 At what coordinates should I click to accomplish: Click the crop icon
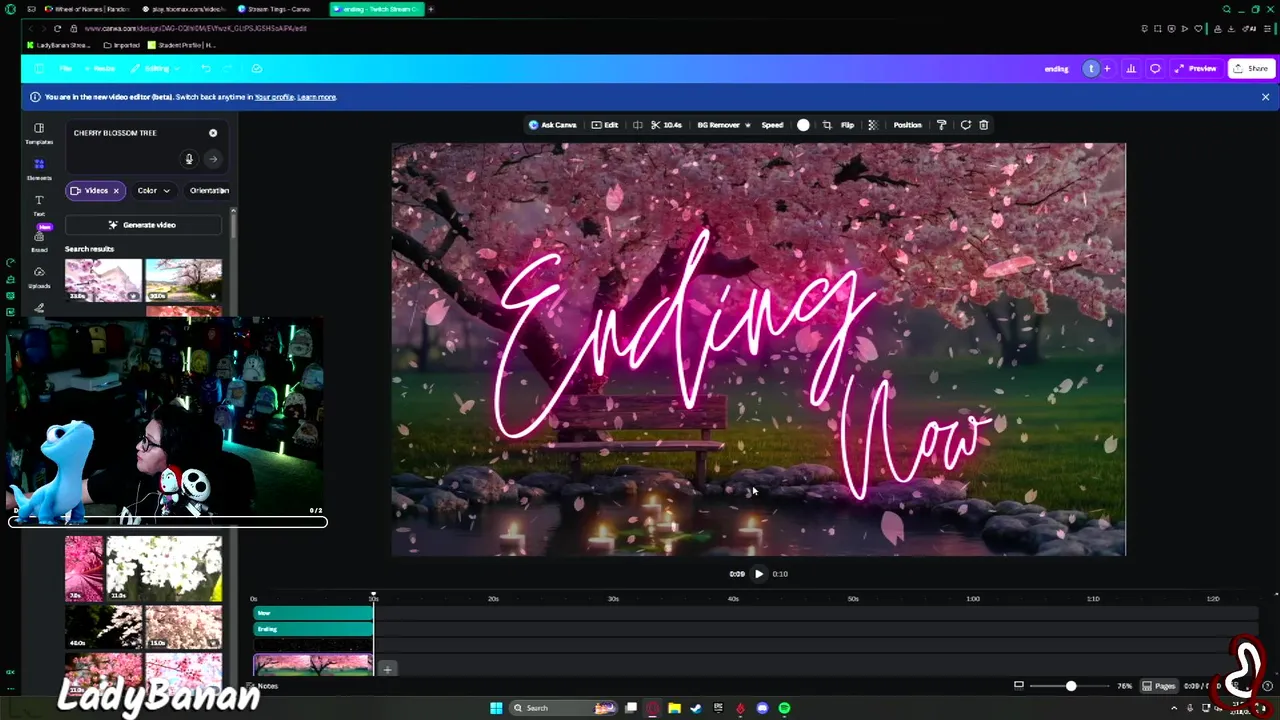[x=827, y=125]
